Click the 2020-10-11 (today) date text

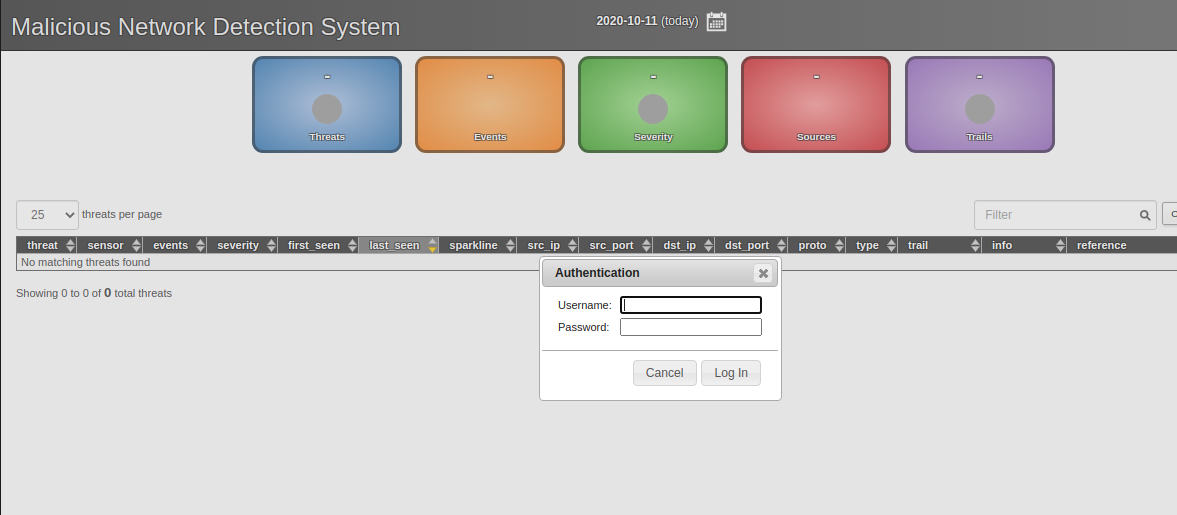(647, 21)
